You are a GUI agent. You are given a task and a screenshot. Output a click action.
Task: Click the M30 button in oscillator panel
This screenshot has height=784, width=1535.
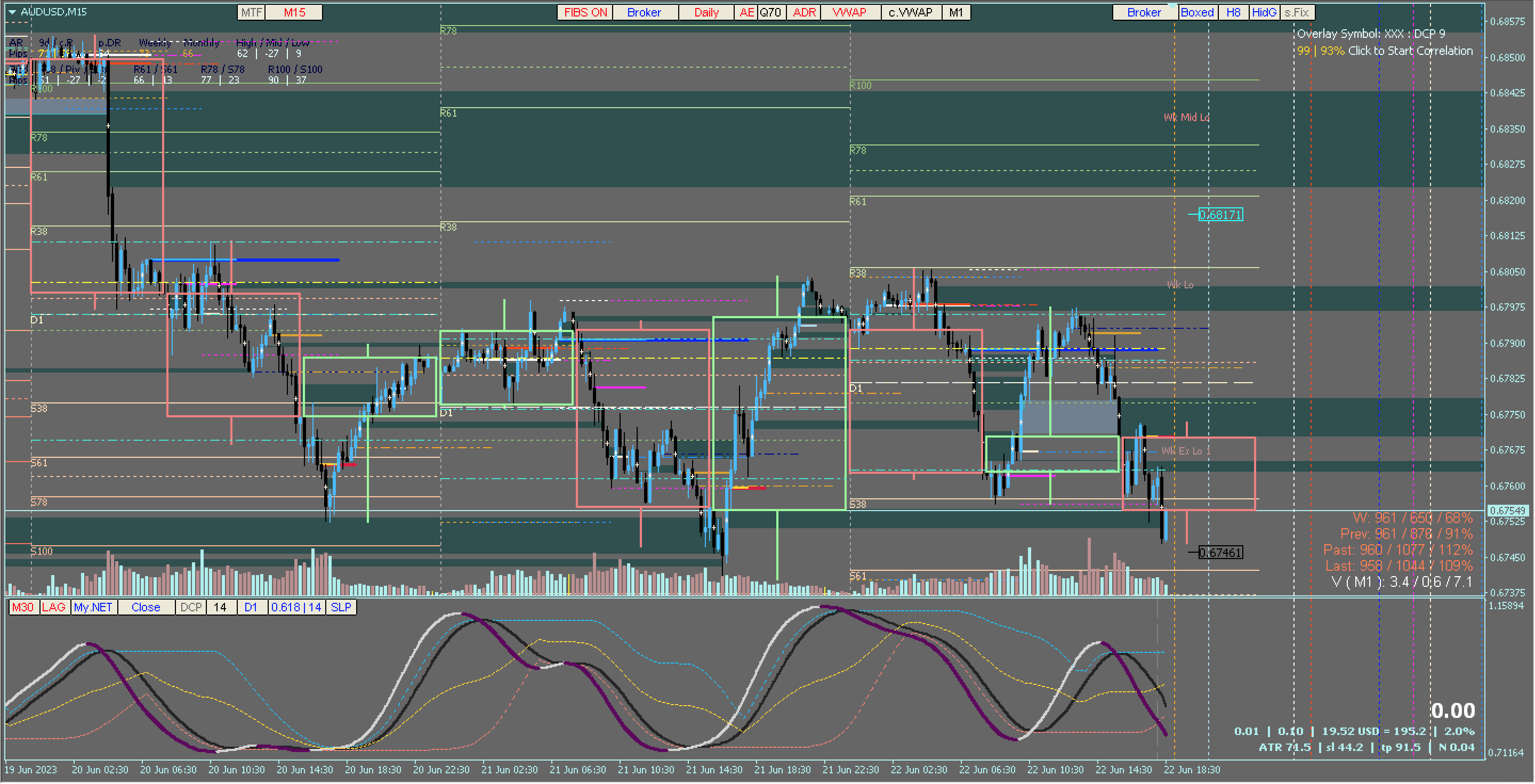pos(22,607)
